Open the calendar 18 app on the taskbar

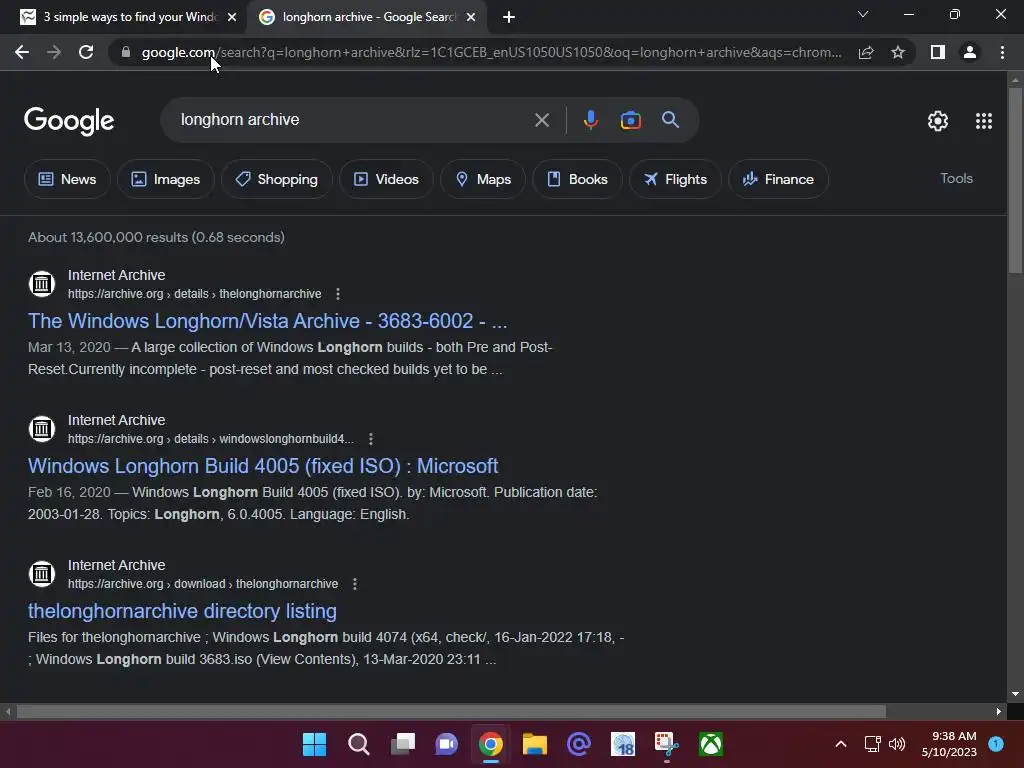[622, 744]
